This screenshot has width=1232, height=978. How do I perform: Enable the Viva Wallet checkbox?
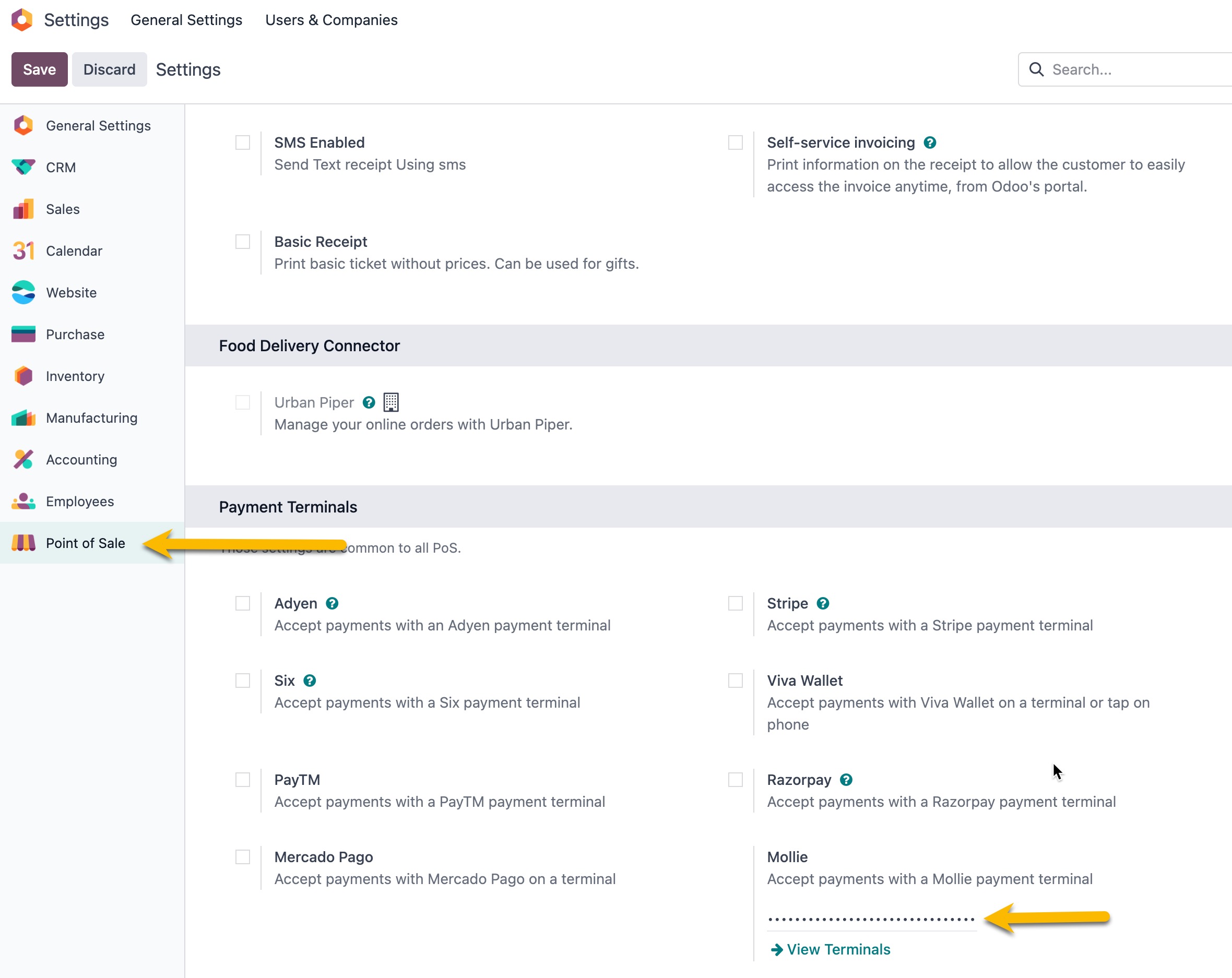736,681
